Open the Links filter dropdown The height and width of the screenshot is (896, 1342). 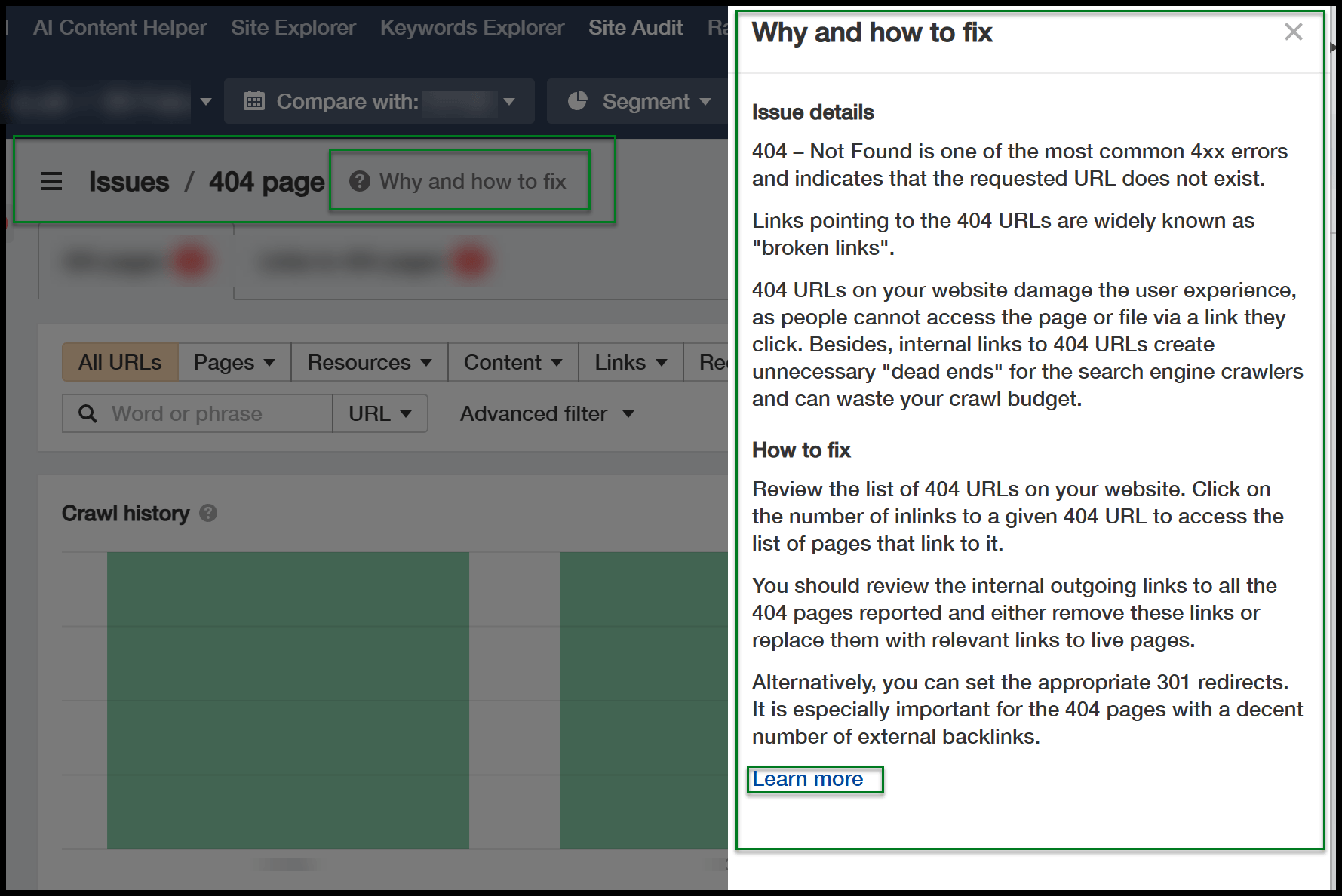631,362
